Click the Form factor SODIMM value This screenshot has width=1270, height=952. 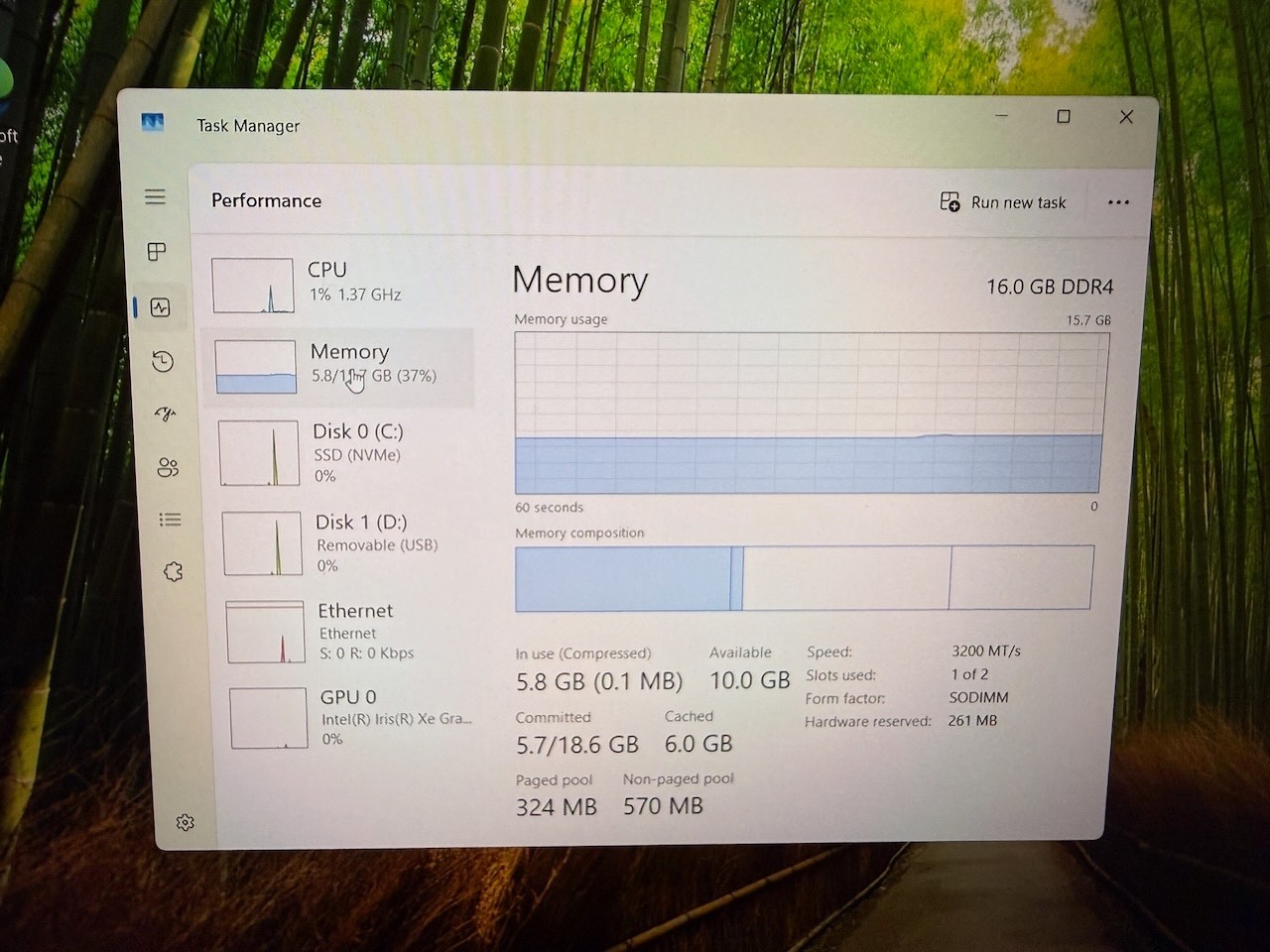pyautogui.click(x=978, y=697)
